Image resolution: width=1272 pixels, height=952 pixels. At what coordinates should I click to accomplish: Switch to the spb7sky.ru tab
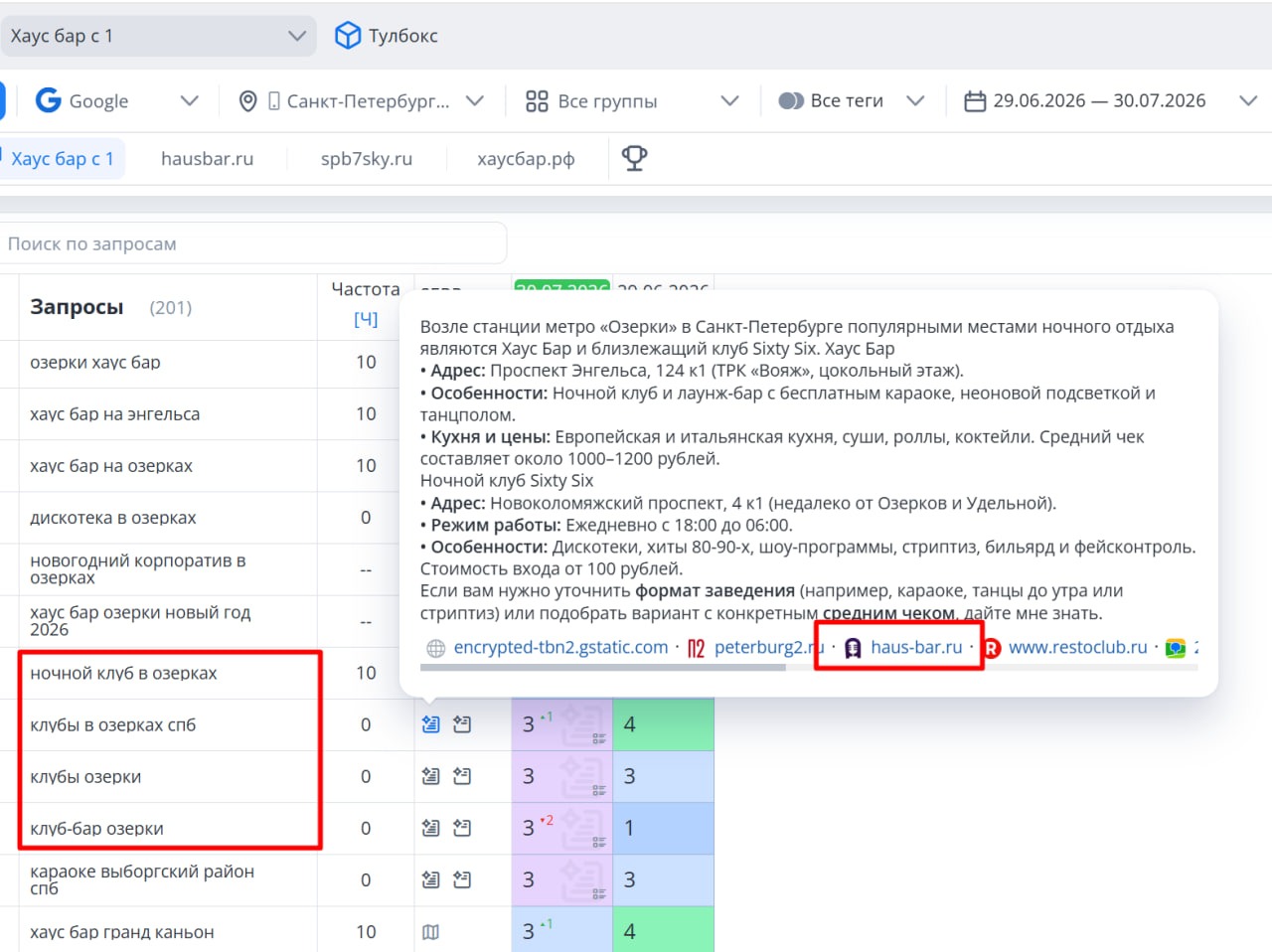click(367, 159)
